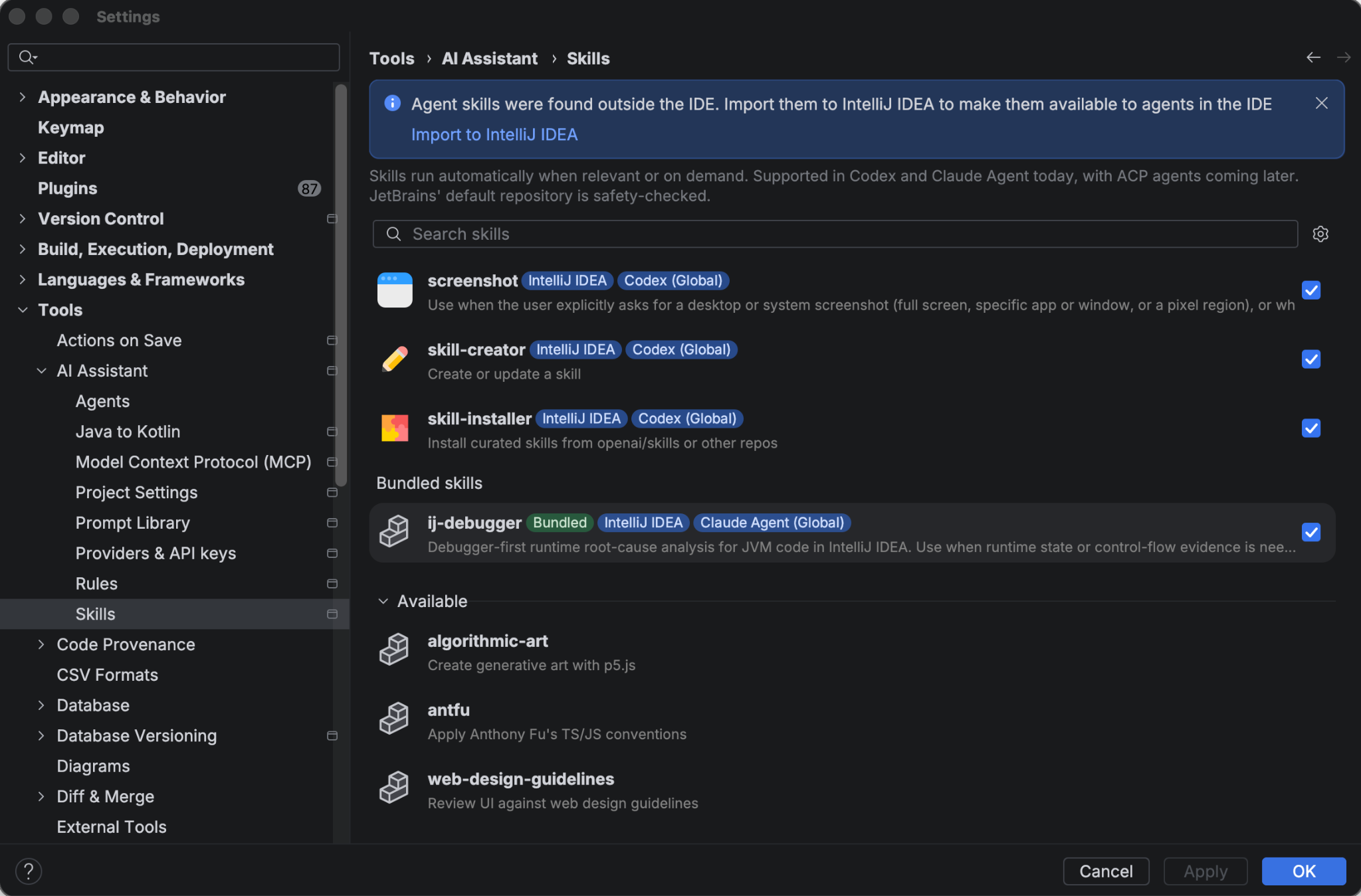Open the Keymap settings page
The height and width of the screenshot is (896, 1361).
pyautogui.click(x=71, y=128)
